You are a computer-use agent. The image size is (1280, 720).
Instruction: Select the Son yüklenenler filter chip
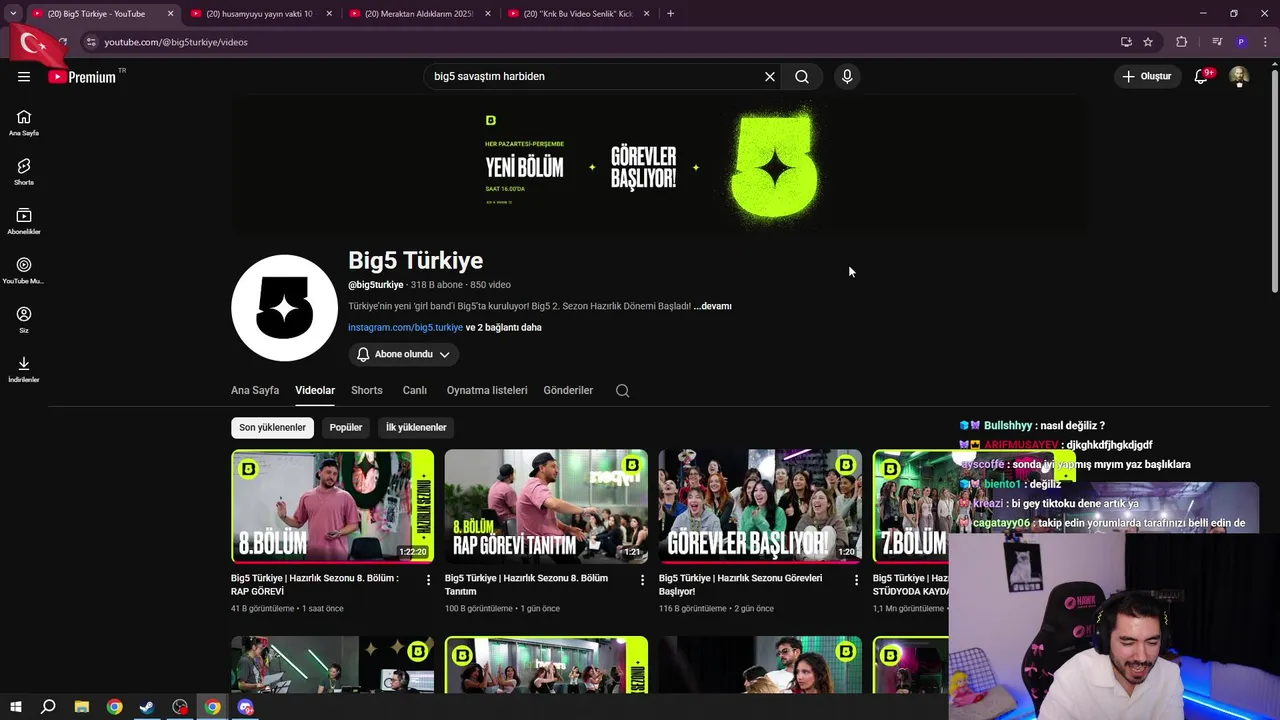pos(272,427)
